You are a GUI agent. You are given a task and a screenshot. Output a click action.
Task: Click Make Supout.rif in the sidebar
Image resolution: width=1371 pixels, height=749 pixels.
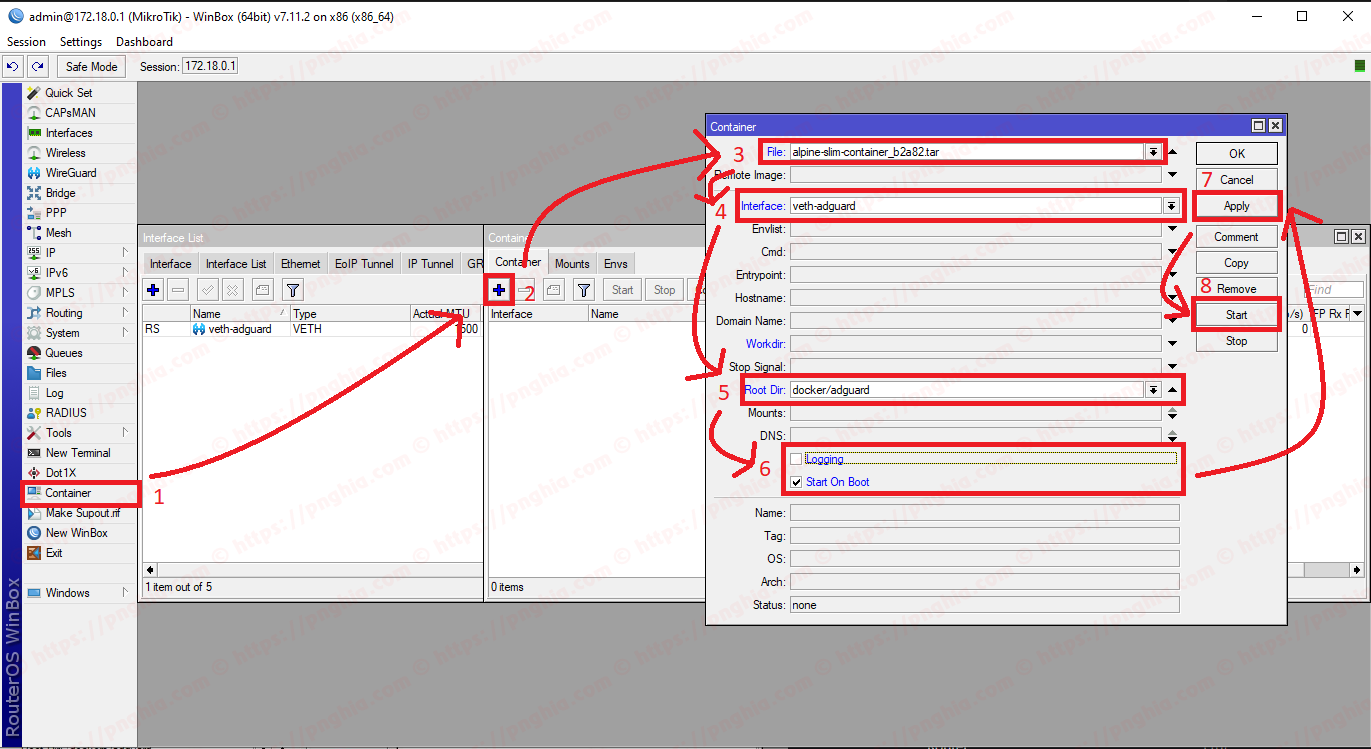coord(82,513)
